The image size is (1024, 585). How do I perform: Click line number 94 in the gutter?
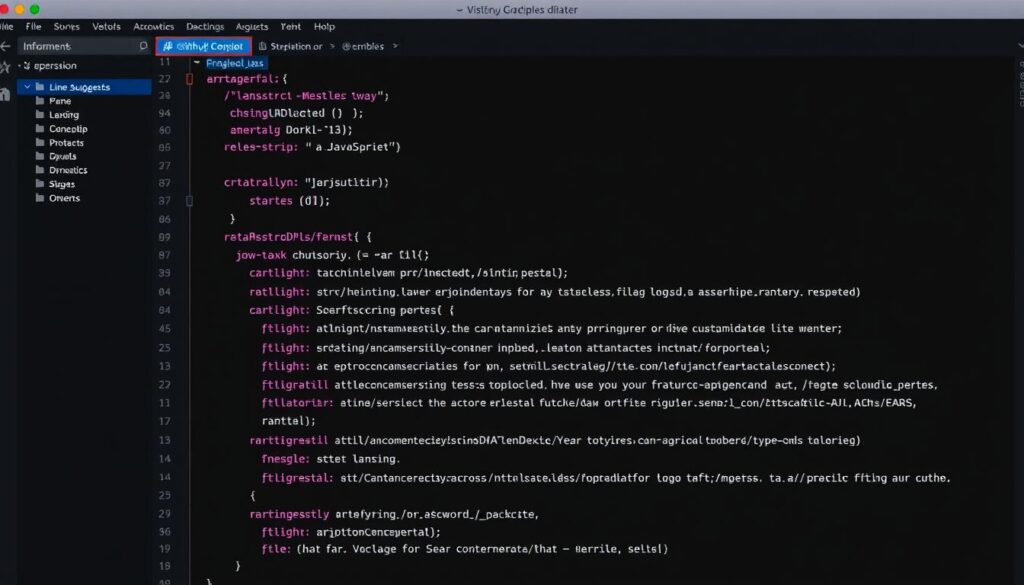[x=165, y=113]
